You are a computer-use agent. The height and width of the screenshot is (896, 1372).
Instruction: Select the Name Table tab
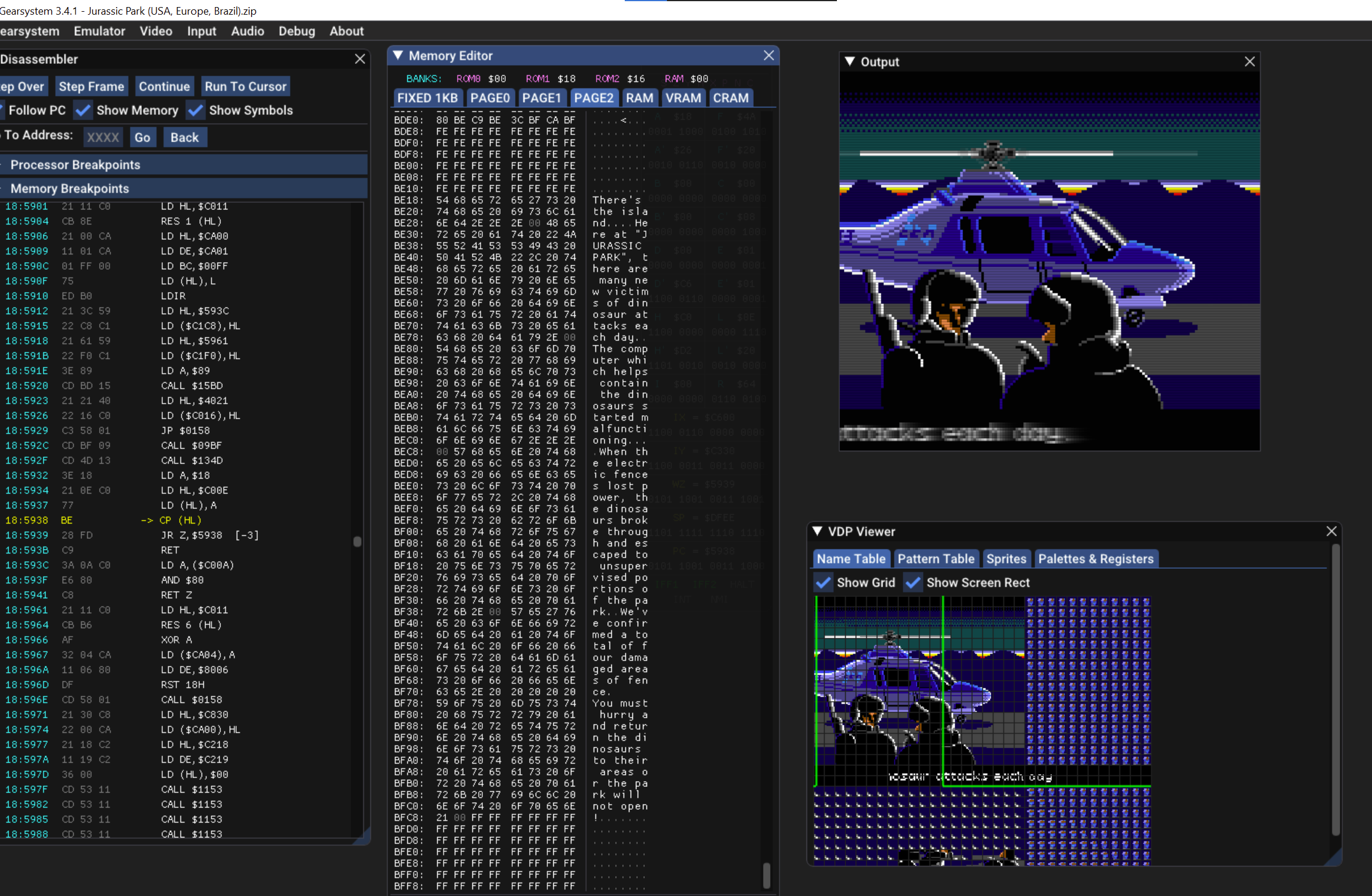point(851,559)
